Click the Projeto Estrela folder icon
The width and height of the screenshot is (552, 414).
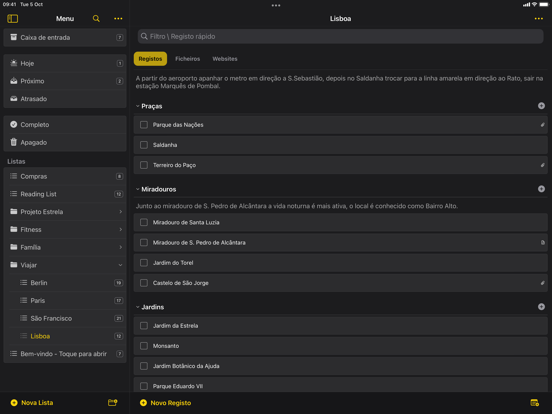pyautogui.click(x=13, y=211)
